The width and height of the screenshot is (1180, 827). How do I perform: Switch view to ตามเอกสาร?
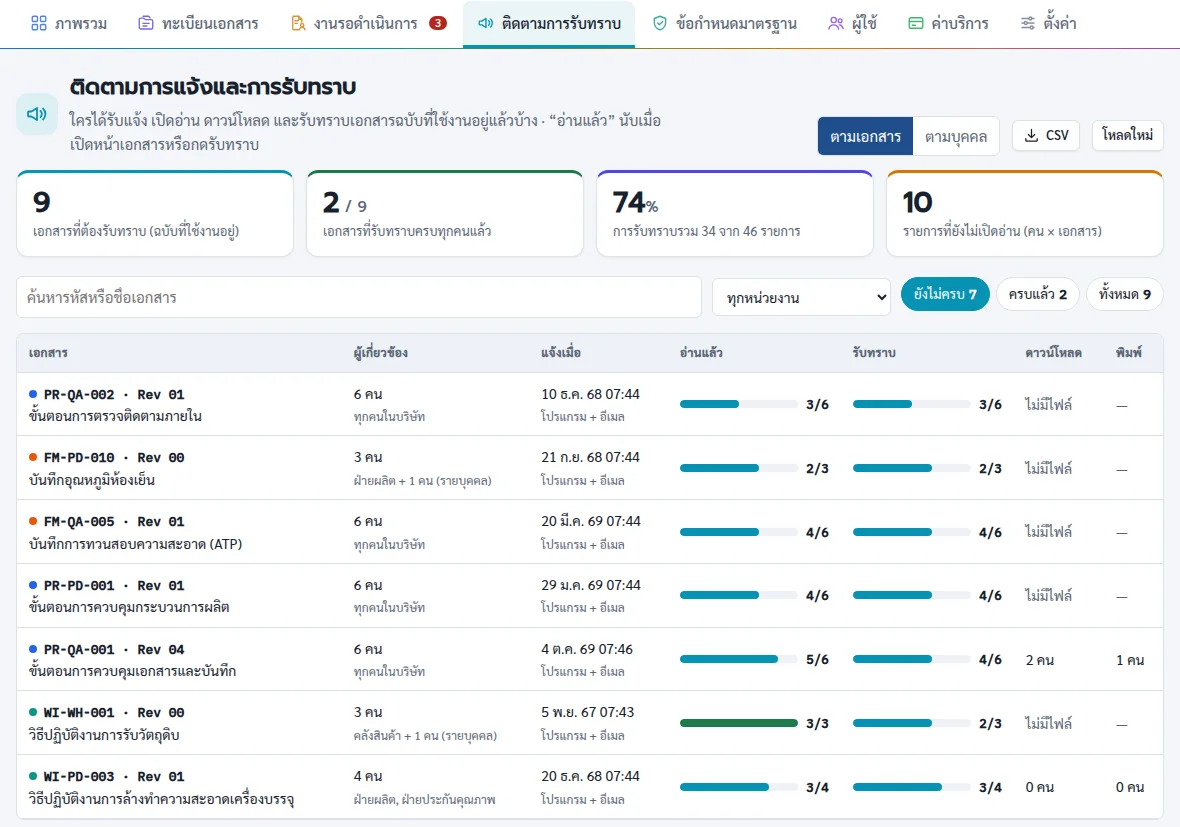click(865, 136)
